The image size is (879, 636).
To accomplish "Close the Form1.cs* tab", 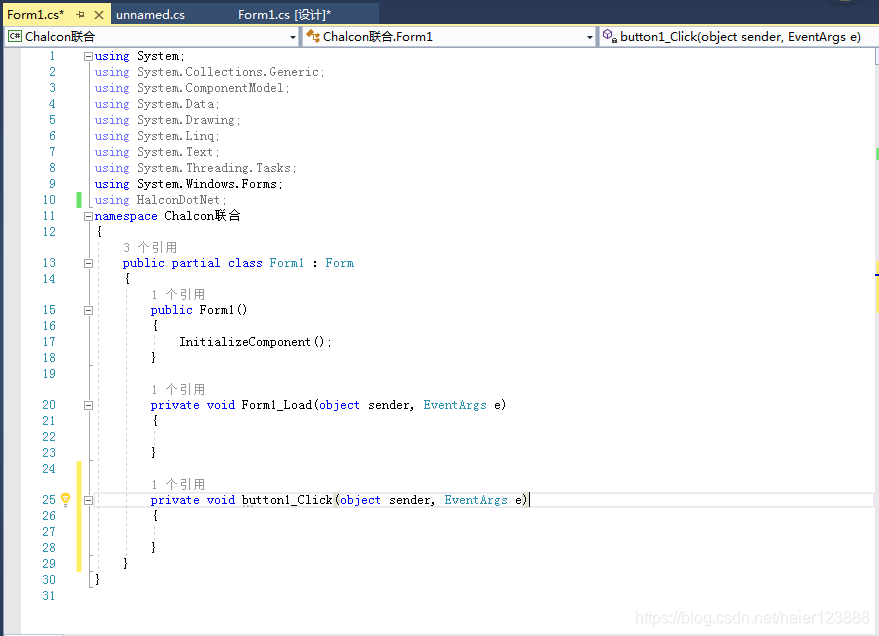I will [99, 15].
